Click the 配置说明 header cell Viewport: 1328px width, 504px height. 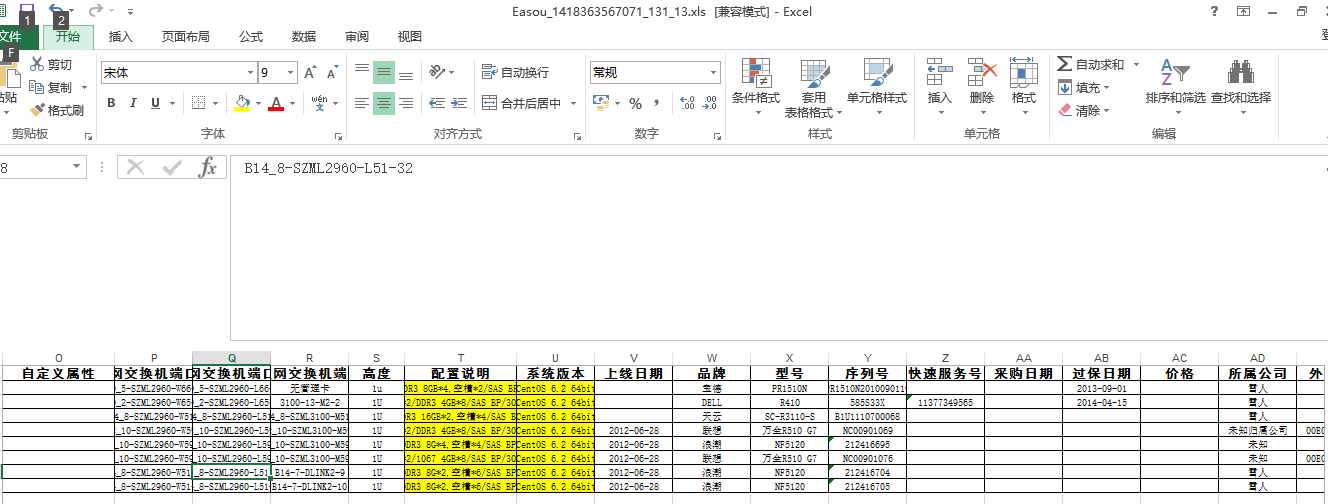[x=460, y=373]
